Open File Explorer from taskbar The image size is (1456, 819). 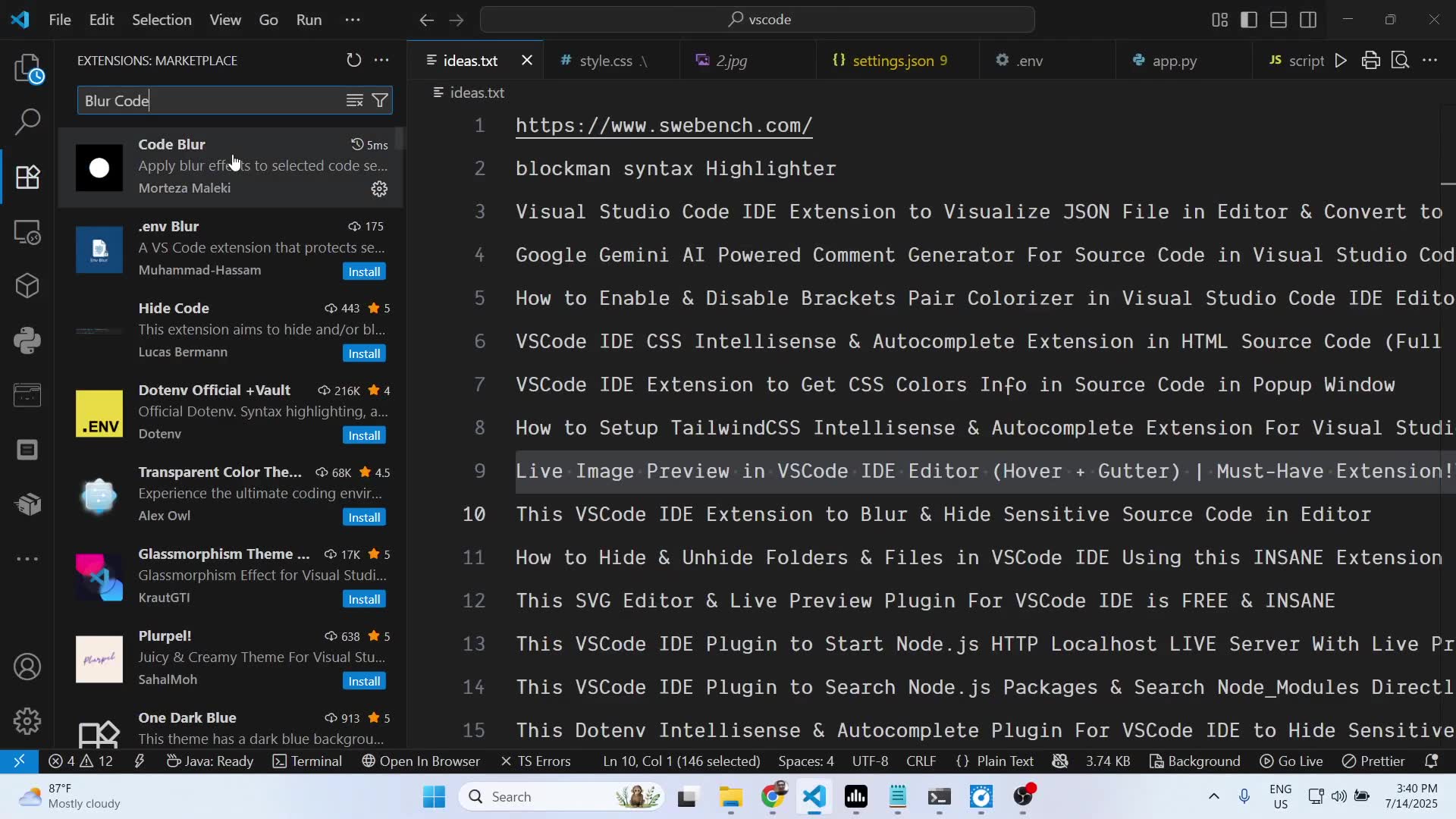tap(730, 796)
